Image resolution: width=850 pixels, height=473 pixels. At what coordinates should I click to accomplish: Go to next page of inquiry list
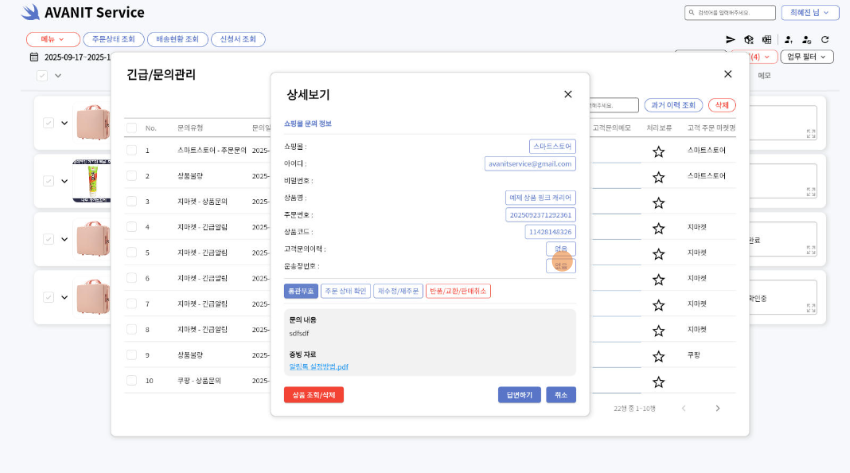[717, 408]
